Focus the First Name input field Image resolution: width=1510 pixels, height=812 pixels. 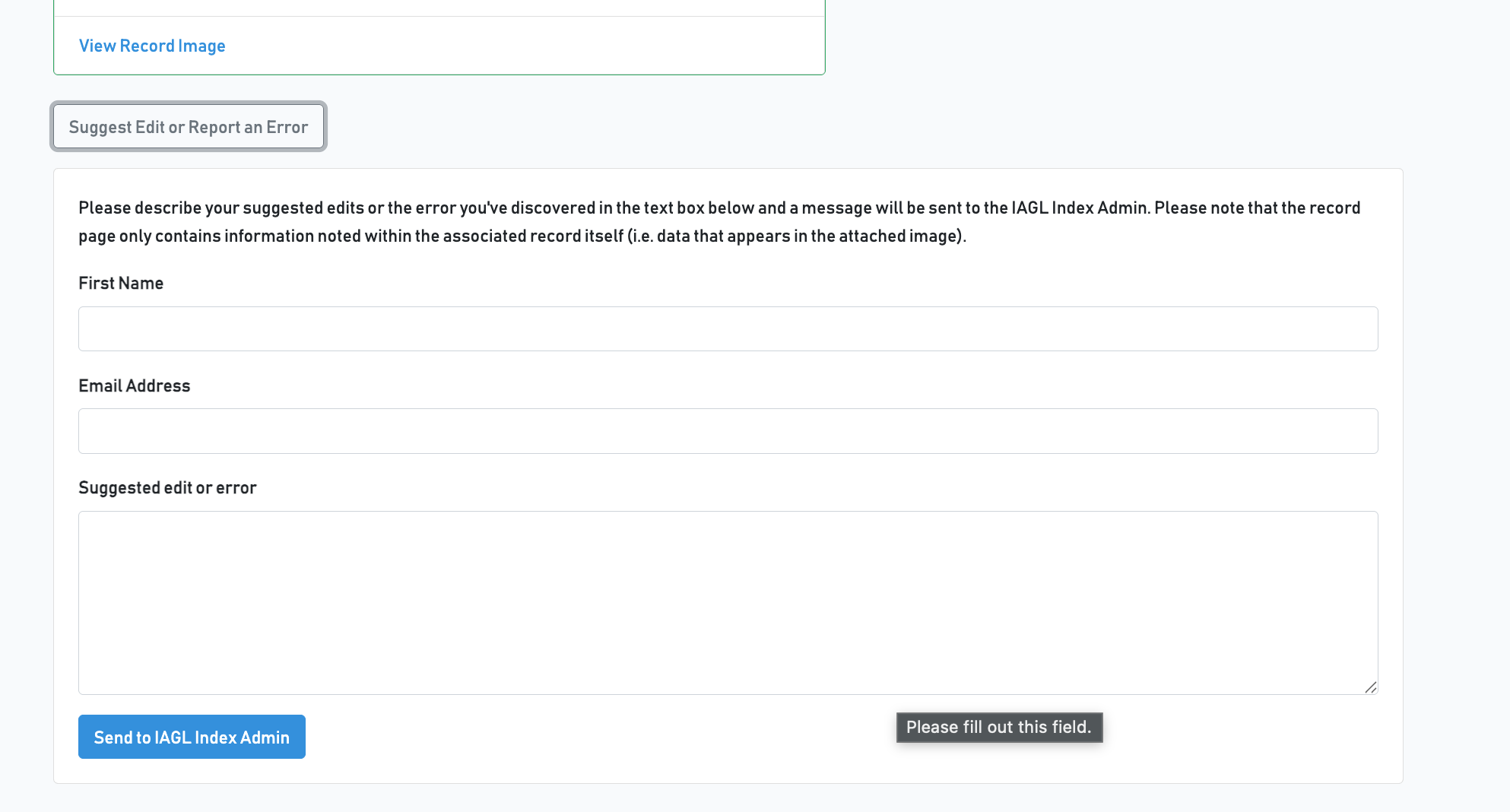(x=728, y=328)
